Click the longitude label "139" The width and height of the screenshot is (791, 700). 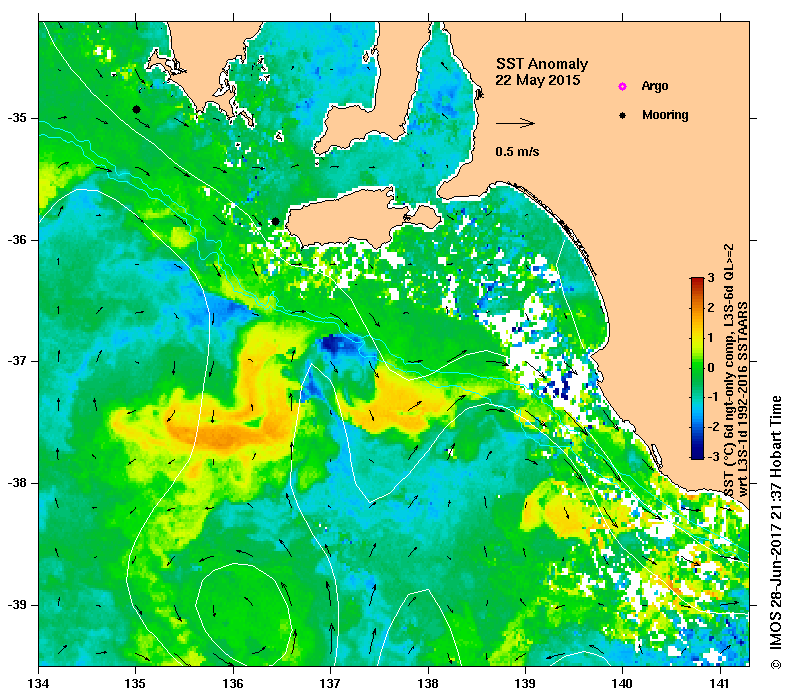pyautogui.click(x=526, y=684)
